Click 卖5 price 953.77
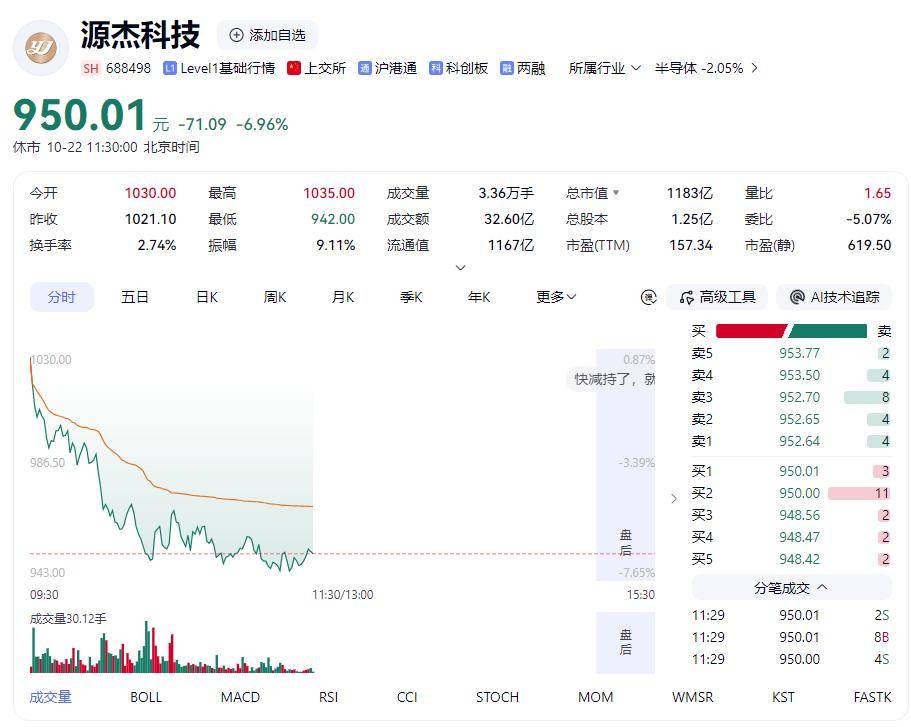Screen dimensions: 911x727 (x=799, y=353)
